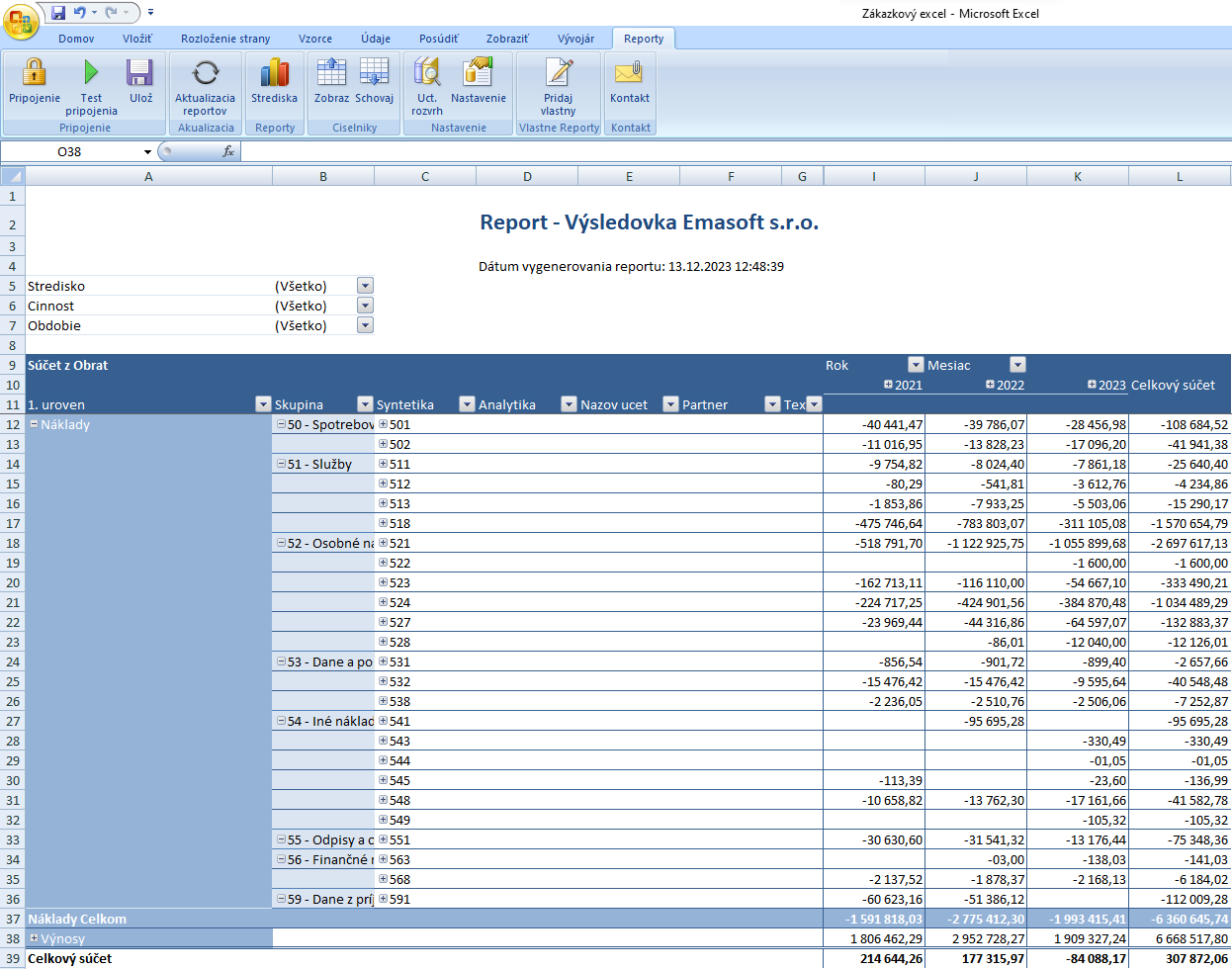
Task: Click the report title Výsledovka Emasoft s.r.o.
Action: [649, 222]
